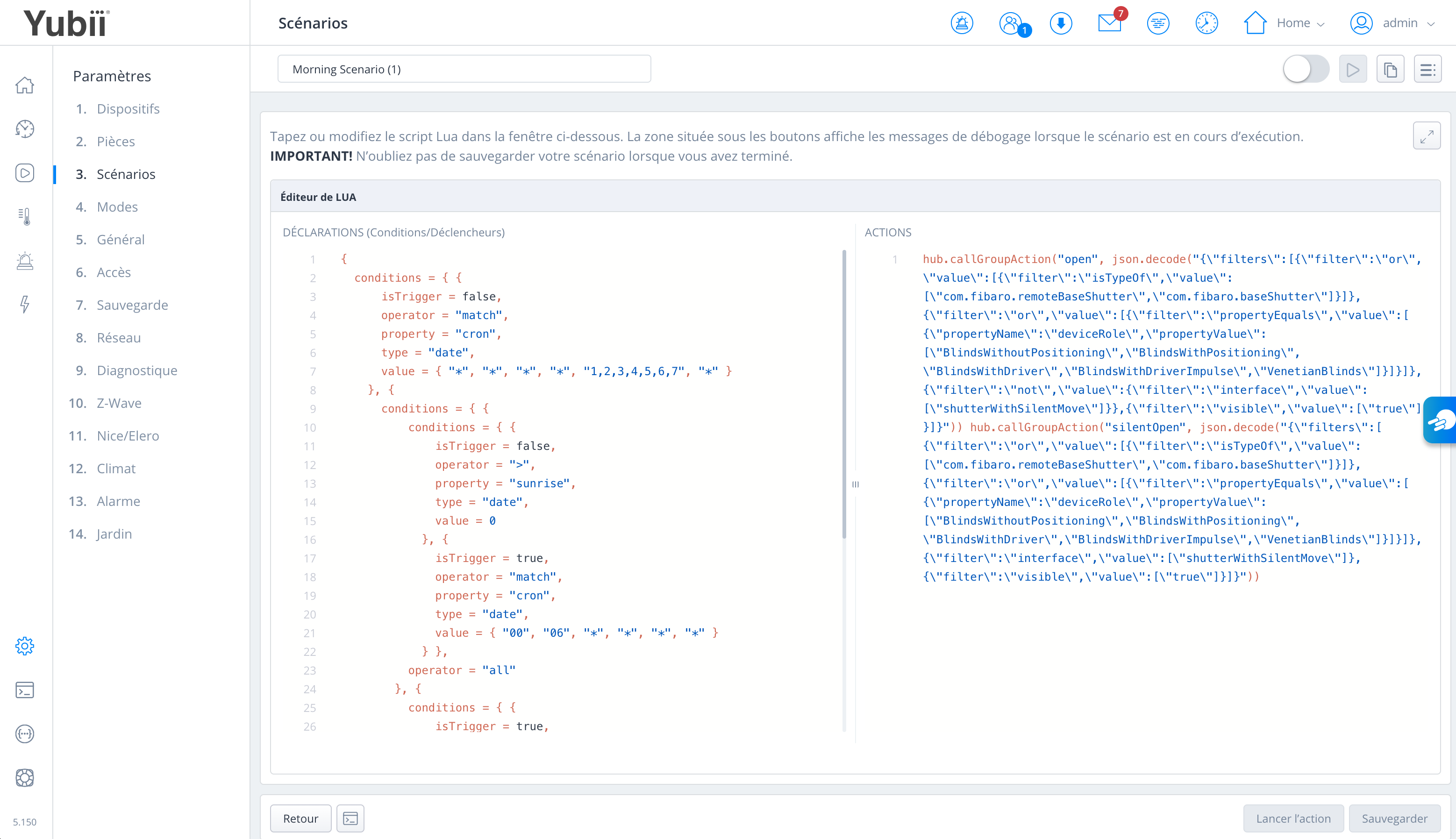Open Jardin settings section
This screenshot has height=839, width=1456.
(x=114, y=534)
